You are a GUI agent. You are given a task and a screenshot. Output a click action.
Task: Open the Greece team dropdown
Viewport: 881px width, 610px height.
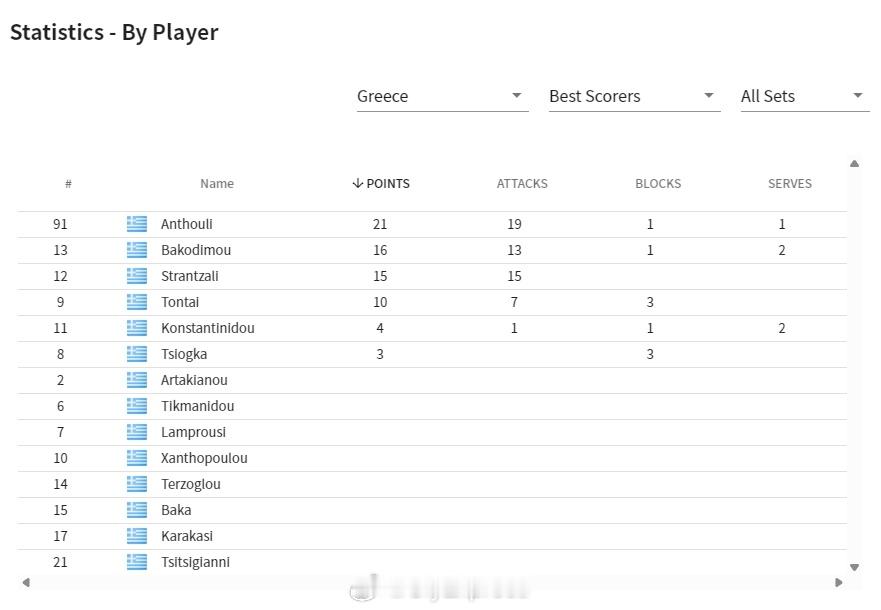(x=442, y=96)
